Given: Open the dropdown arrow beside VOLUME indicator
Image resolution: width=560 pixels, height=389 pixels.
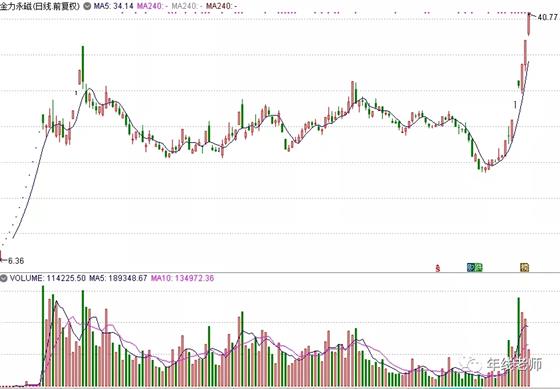Looking at the screenshot, I should tap(4, 278).
